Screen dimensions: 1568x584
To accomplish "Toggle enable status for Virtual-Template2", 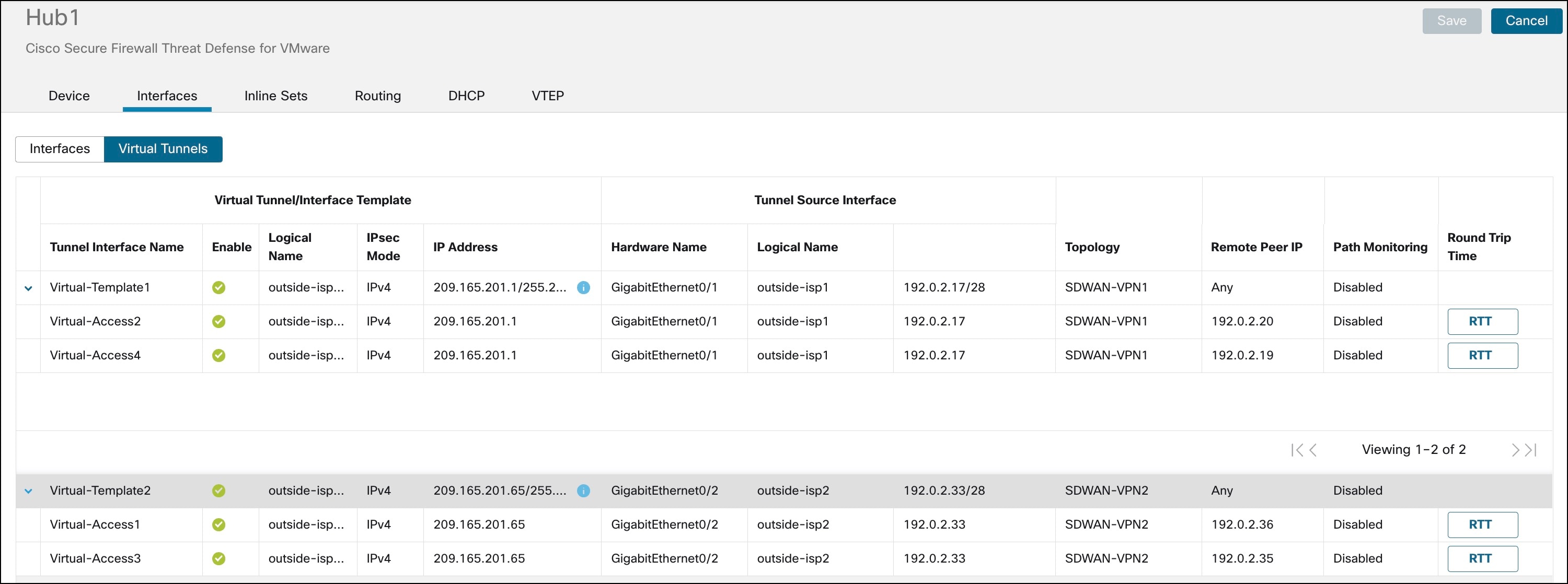I will point(220,490).
